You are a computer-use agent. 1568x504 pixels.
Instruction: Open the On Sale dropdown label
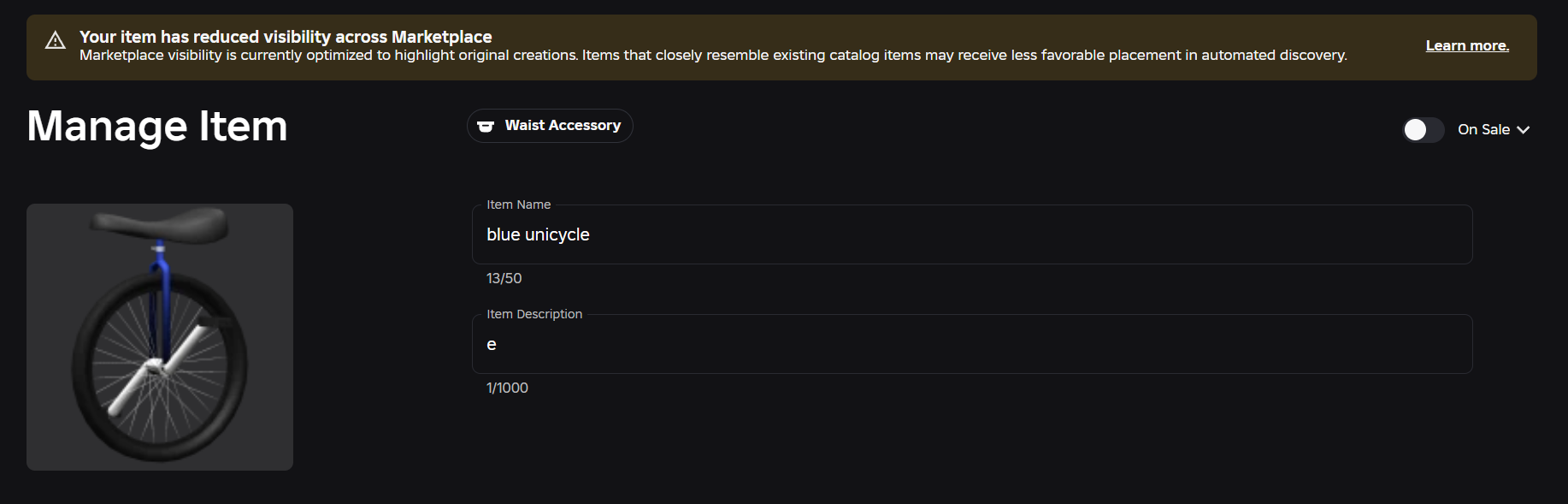(1483, 129)
